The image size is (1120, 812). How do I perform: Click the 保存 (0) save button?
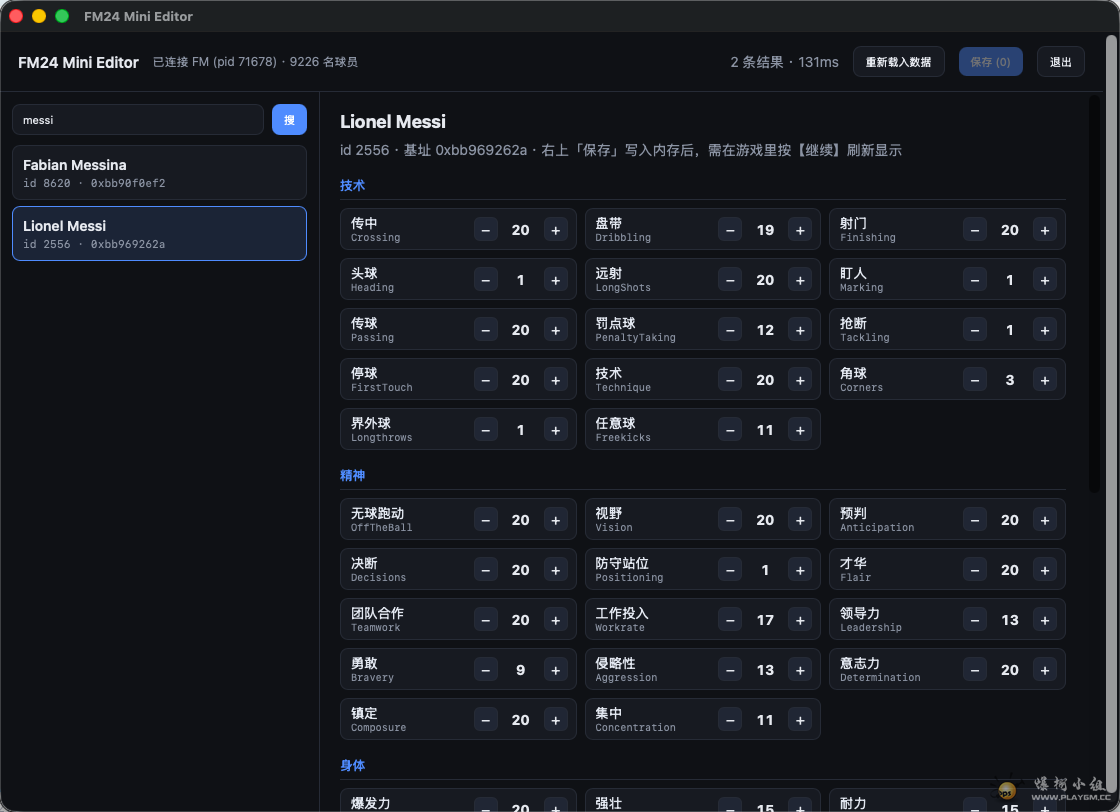tap(990, 62)
